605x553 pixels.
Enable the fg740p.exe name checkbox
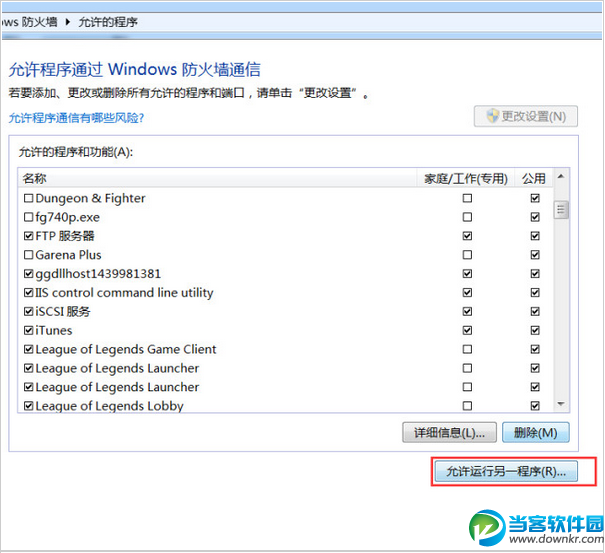click(29, 217)
